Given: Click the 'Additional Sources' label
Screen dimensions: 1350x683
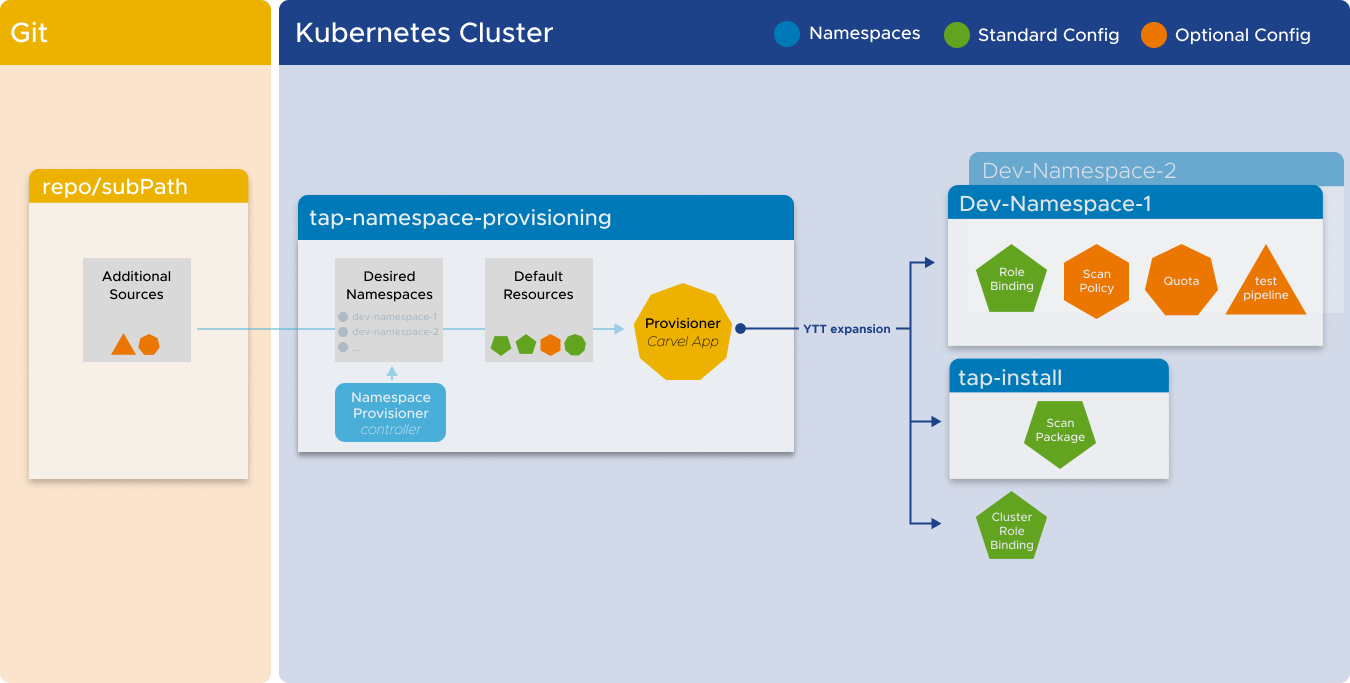Looking at the screenshot, I should (x=137, y=285).
